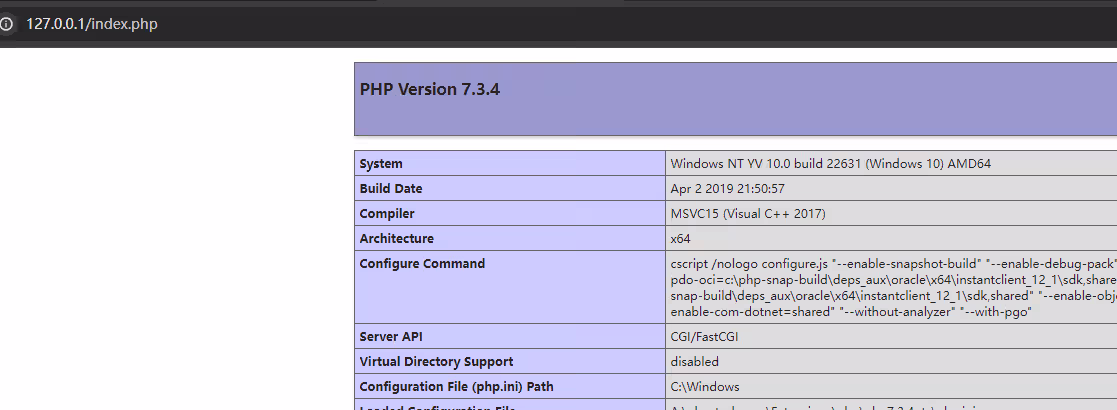Select the Server API row label
The image size is (1117, 410).
coord(392,337)
